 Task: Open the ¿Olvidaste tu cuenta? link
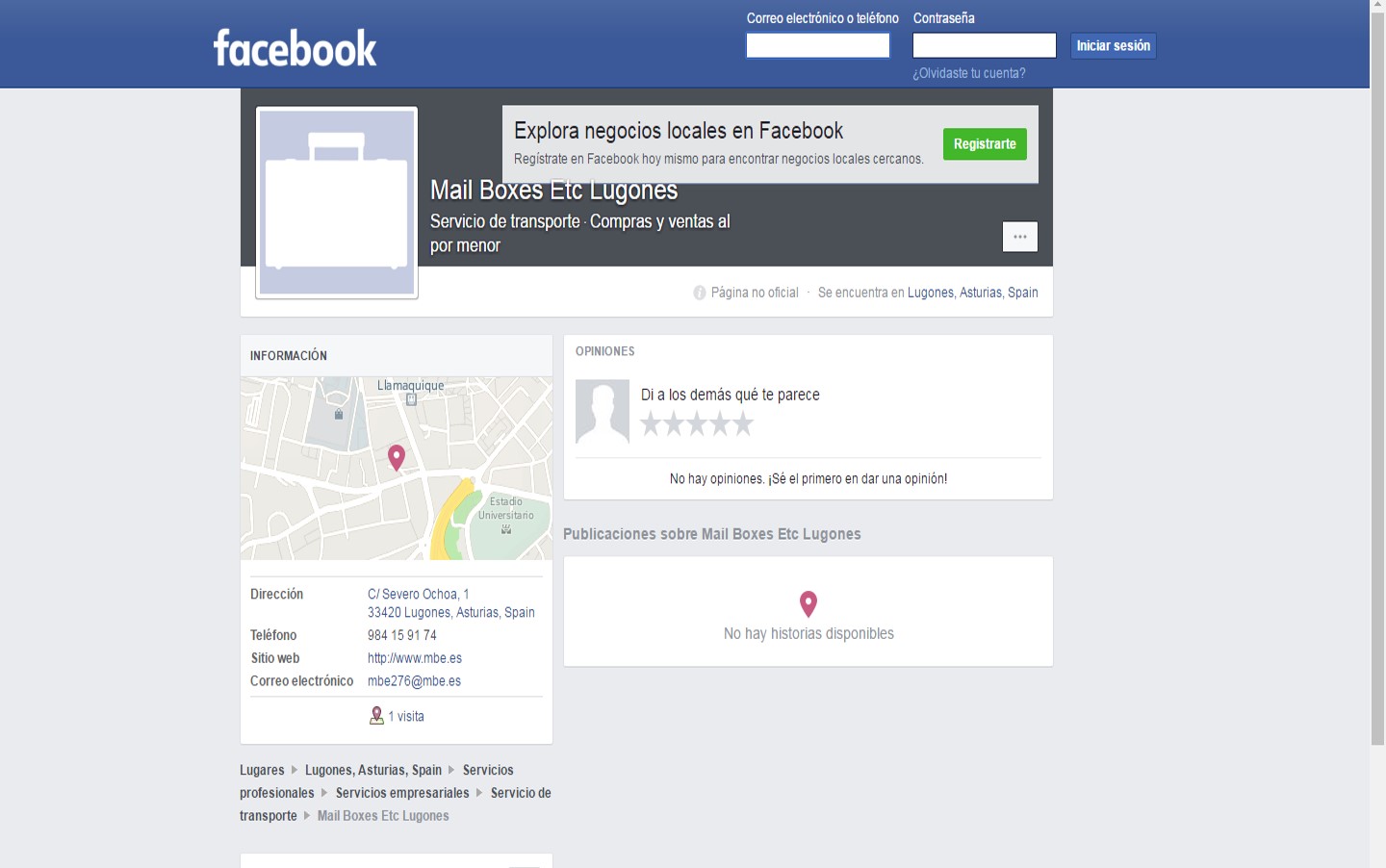point(968,73)
